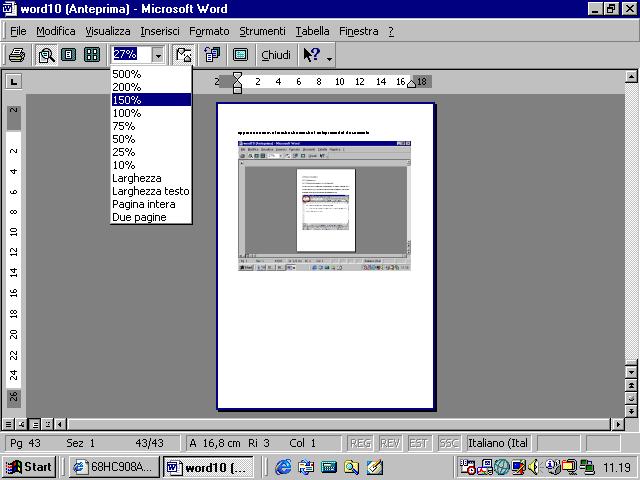The image size is (640, 480).
Task: Click horizontal scrollbar right arrow
Action: 618,424
